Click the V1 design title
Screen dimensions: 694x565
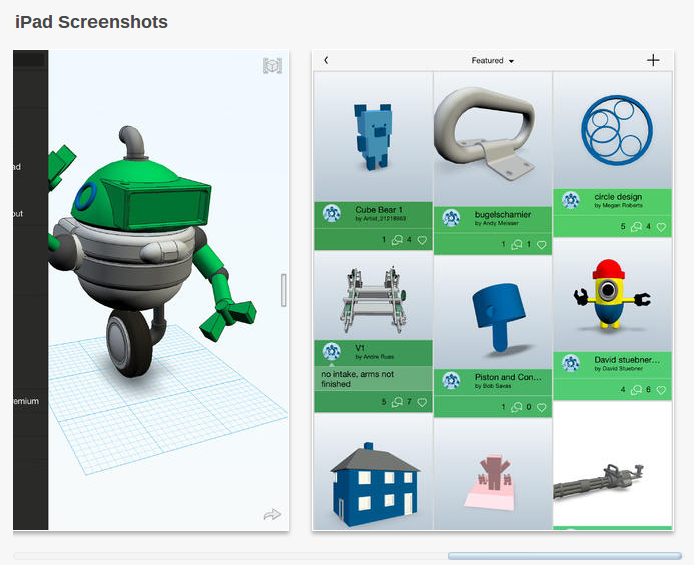(x=360, y=347)
